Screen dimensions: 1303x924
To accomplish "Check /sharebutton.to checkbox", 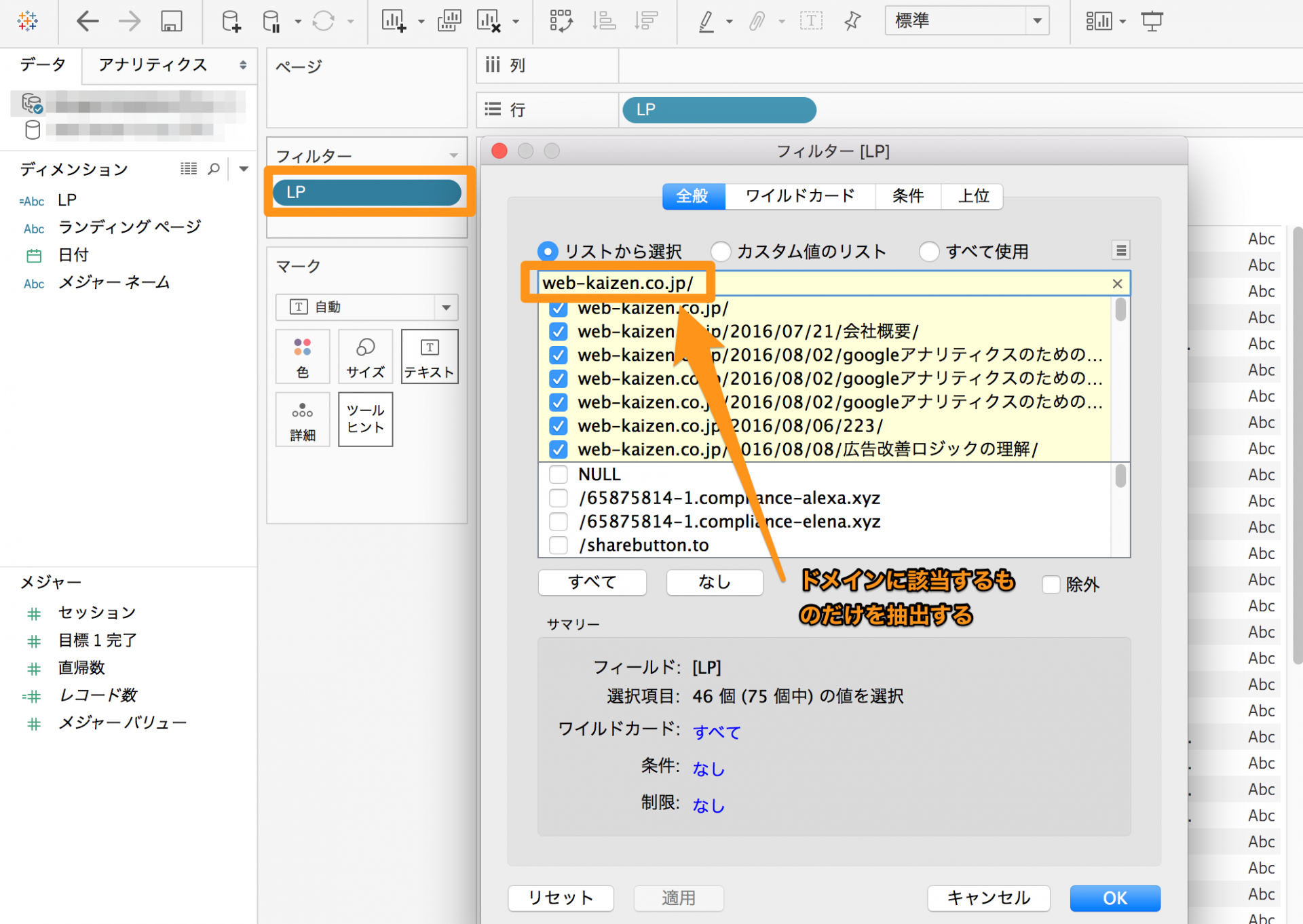I will (x=559, y=545).
